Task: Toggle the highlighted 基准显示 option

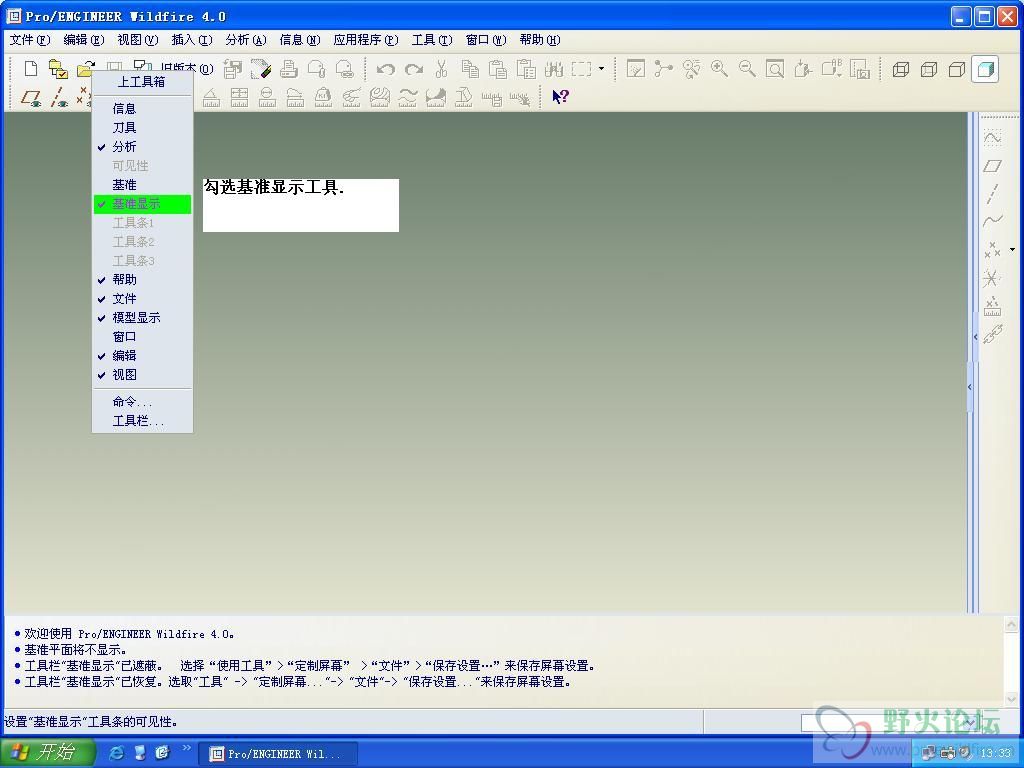Action: (x=142, y=204)
